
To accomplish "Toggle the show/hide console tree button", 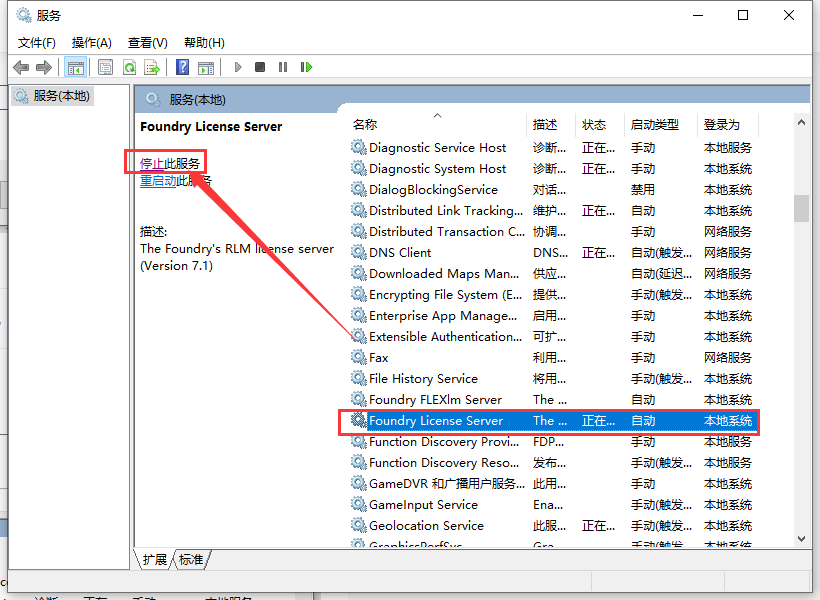I will [74, 67].
